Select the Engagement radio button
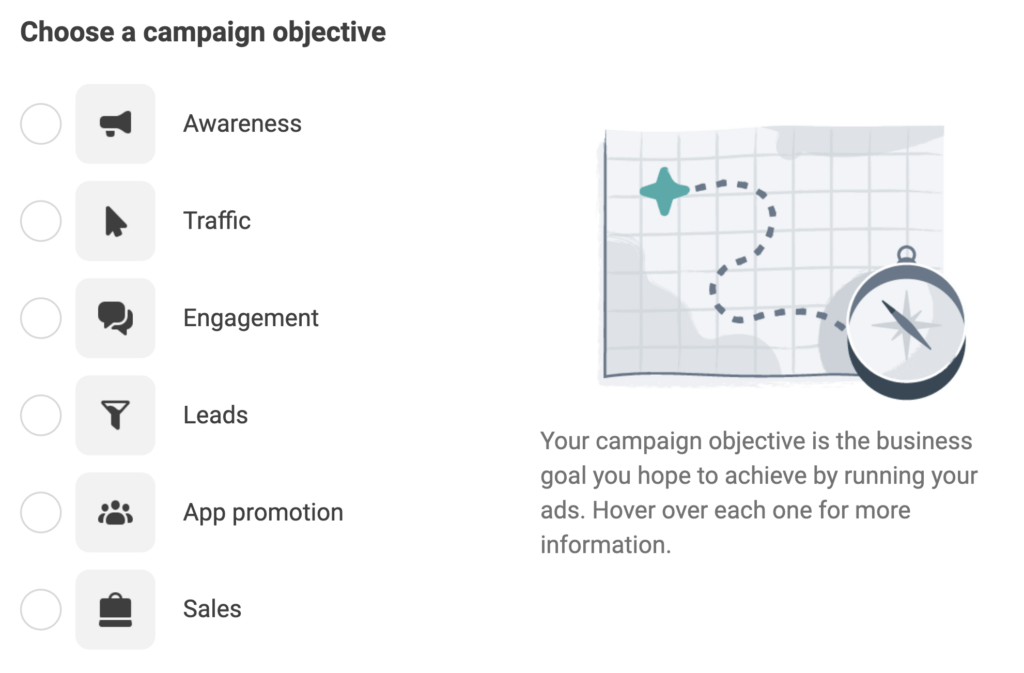Viewport: 1024px width, 673px height. (x=40, y=318)
